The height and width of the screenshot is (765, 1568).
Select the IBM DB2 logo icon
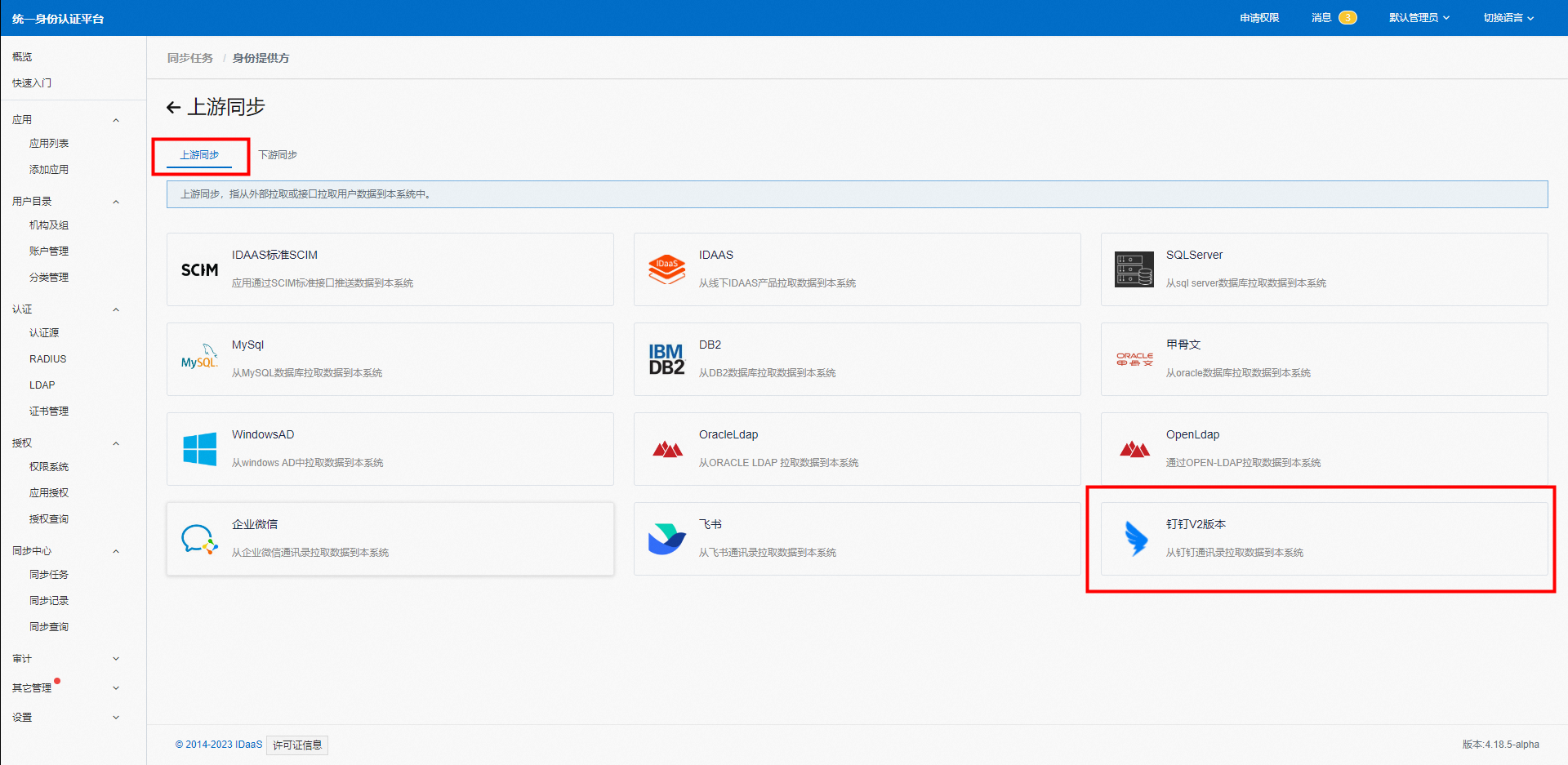point(667,359)
